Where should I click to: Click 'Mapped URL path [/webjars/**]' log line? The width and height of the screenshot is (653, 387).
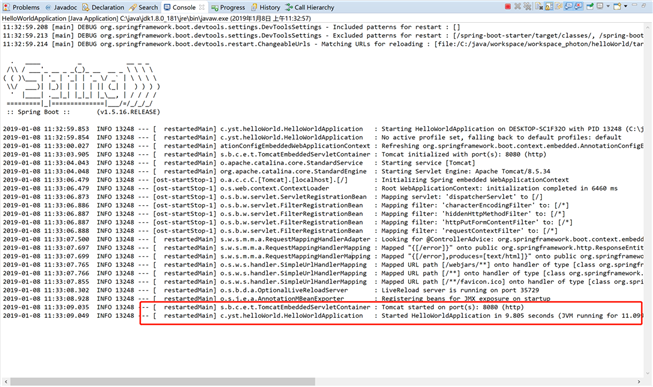click(x=323, y=265)
